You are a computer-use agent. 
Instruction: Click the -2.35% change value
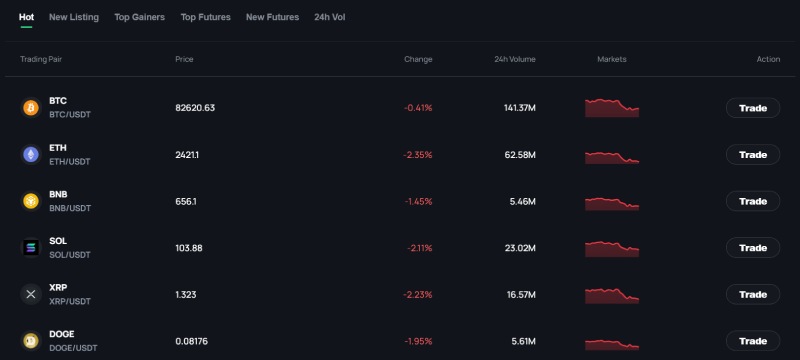click(417, 155)
